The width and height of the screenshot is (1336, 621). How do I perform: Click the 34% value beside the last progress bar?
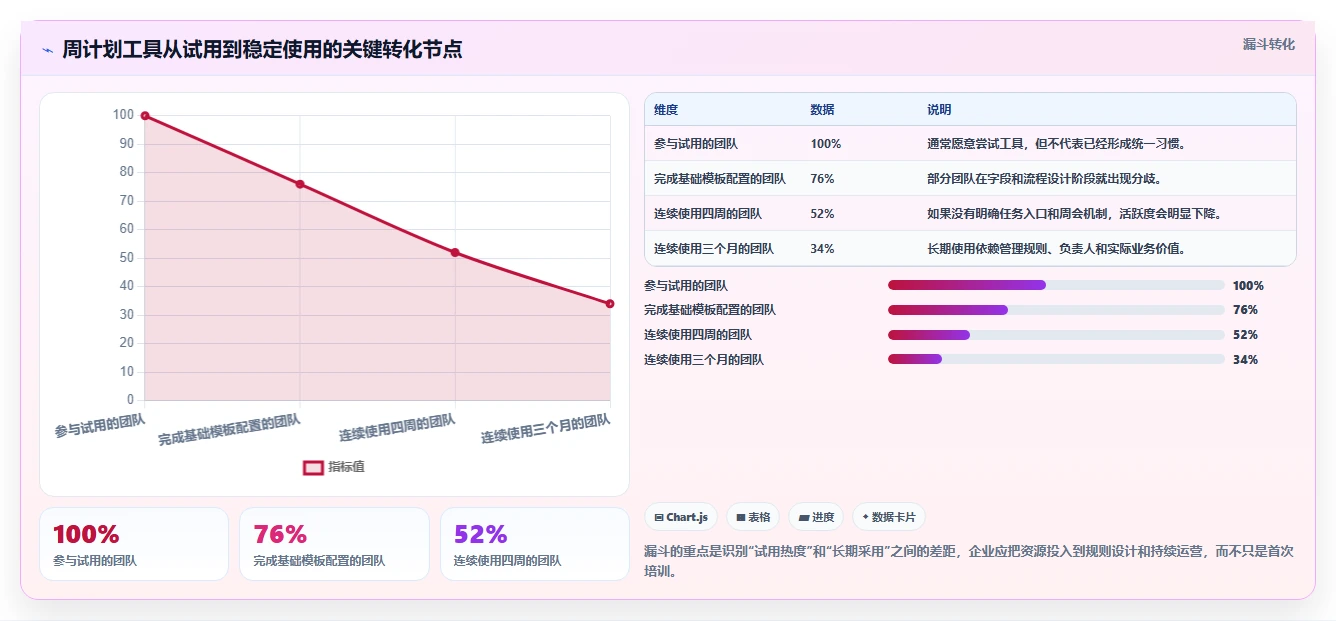point(1245,359)
